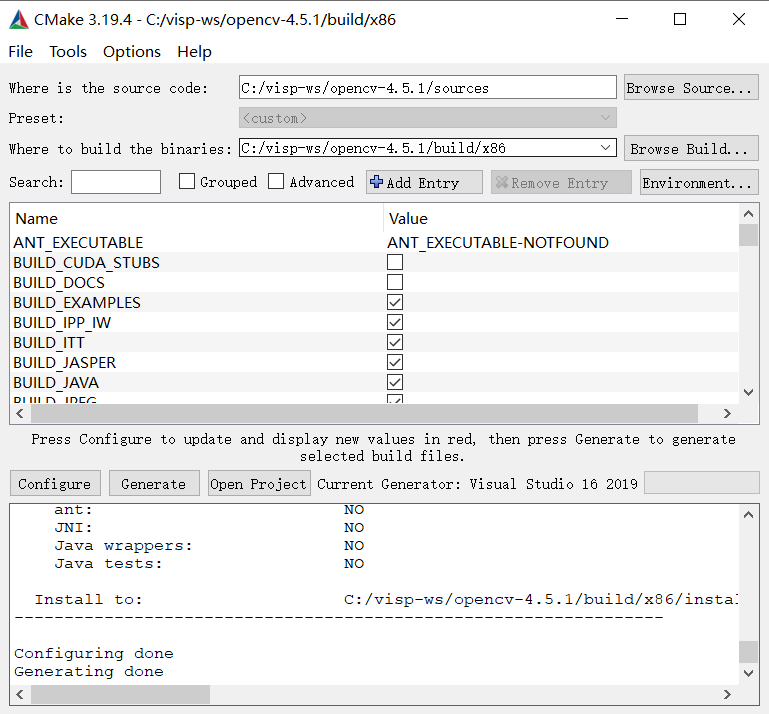769x714 pixels.
Task: Click the CMake logo in title bar
Action: pos(19,20)
